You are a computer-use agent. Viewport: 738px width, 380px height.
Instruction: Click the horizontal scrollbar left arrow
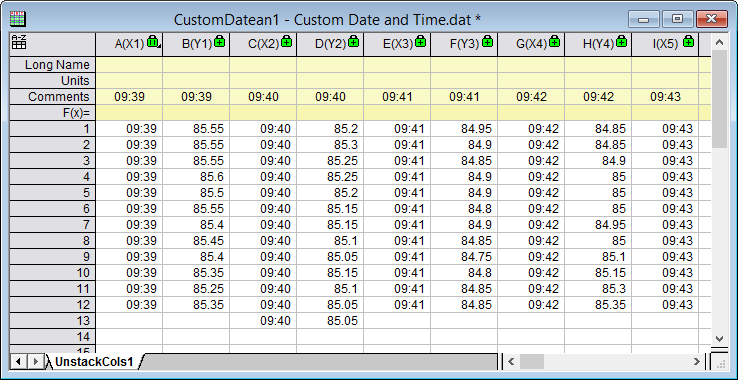click(x=511, y=362)
